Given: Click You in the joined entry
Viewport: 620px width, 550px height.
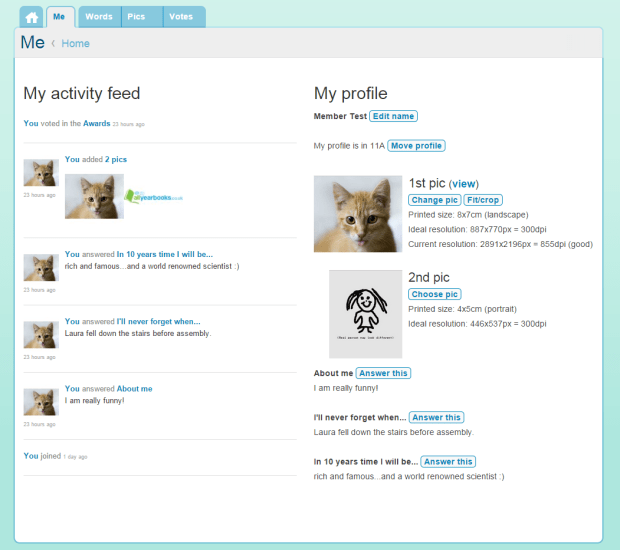Looking at the screenshot, I should pos(31,456).
